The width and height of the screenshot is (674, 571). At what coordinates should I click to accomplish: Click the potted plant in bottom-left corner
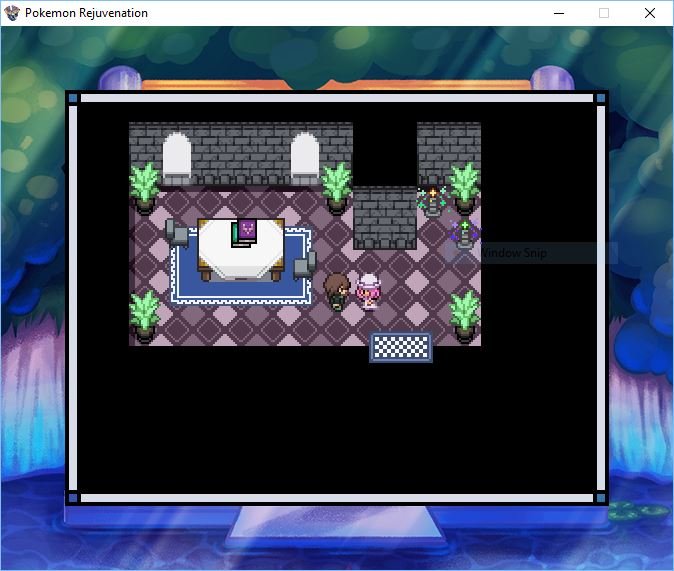[144, 317]
